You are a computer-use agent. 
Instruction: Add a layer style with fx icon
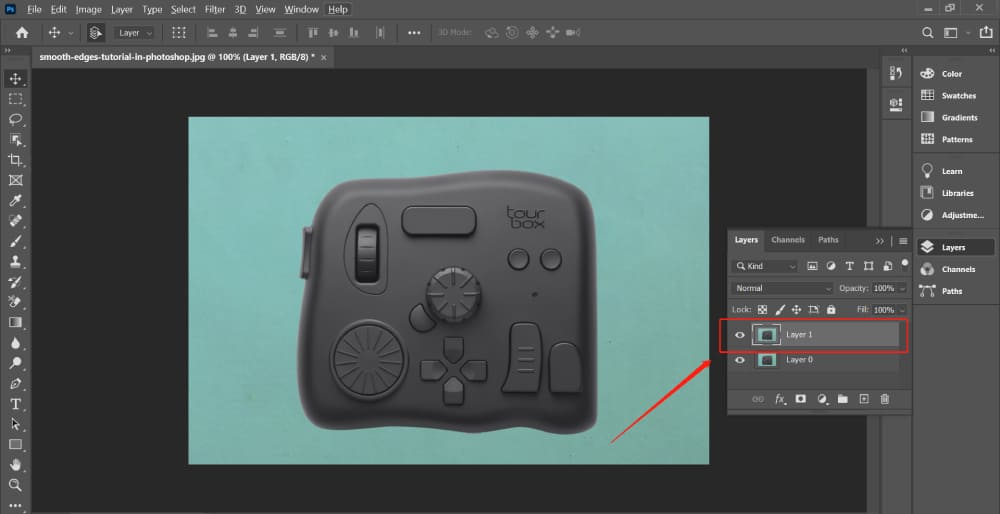(780, 399)
